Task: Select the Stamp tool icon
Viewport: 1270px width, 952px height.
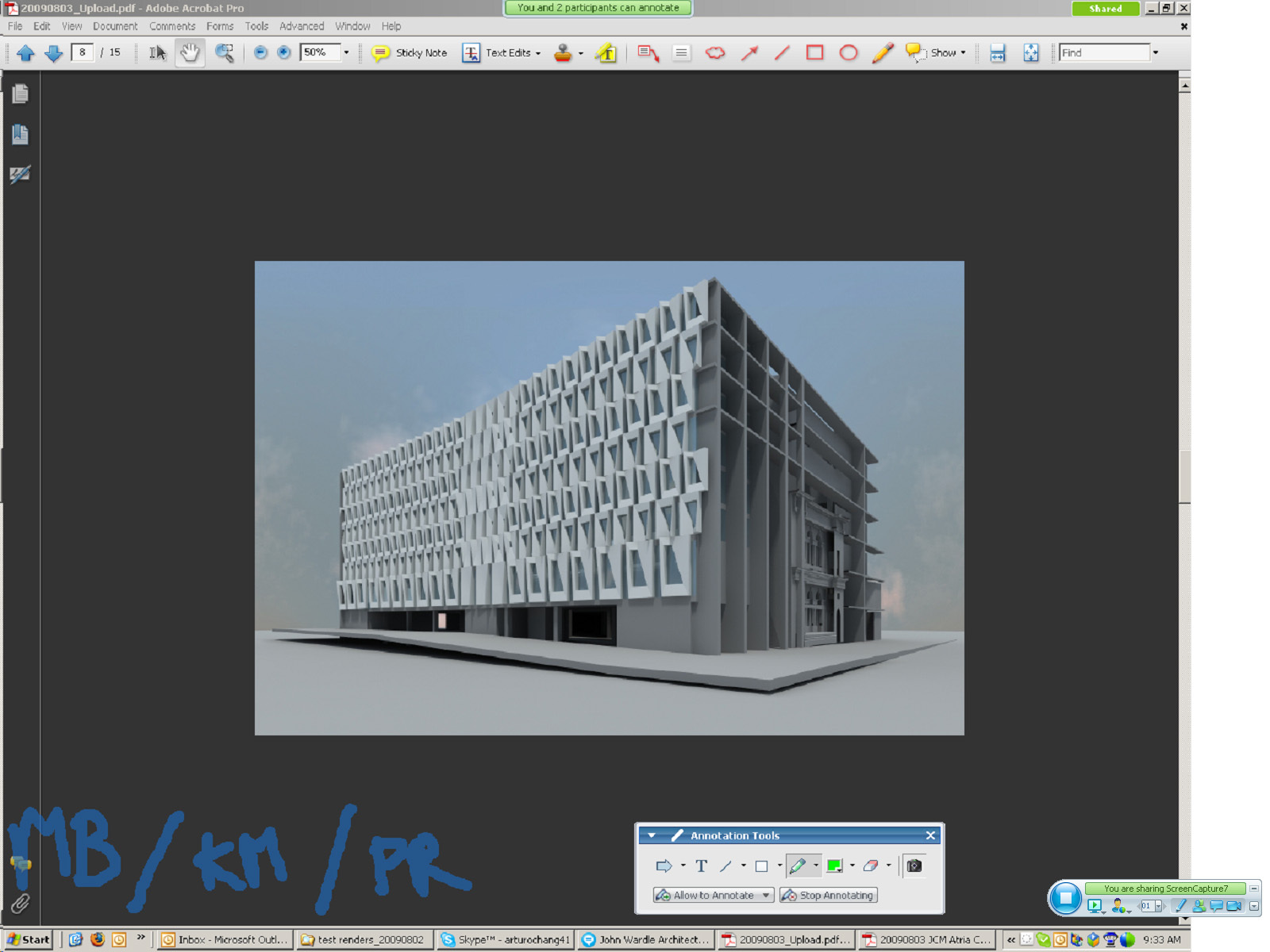Action: [563, 53]
